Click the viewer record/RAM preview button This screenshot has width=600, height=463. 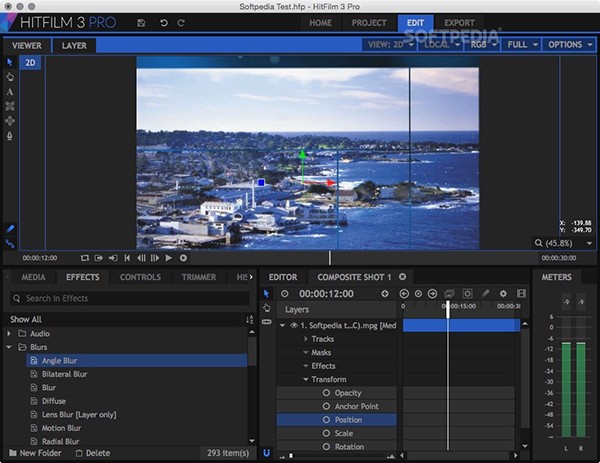pos(183,258)
